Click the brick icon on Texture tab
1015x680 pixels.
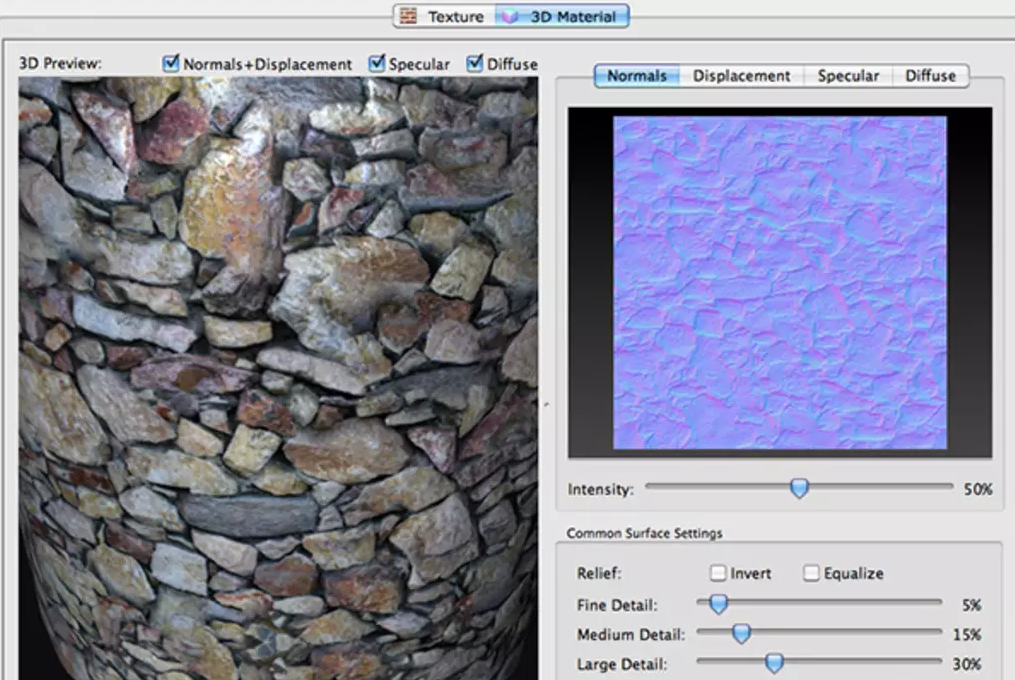pos(406,16)
